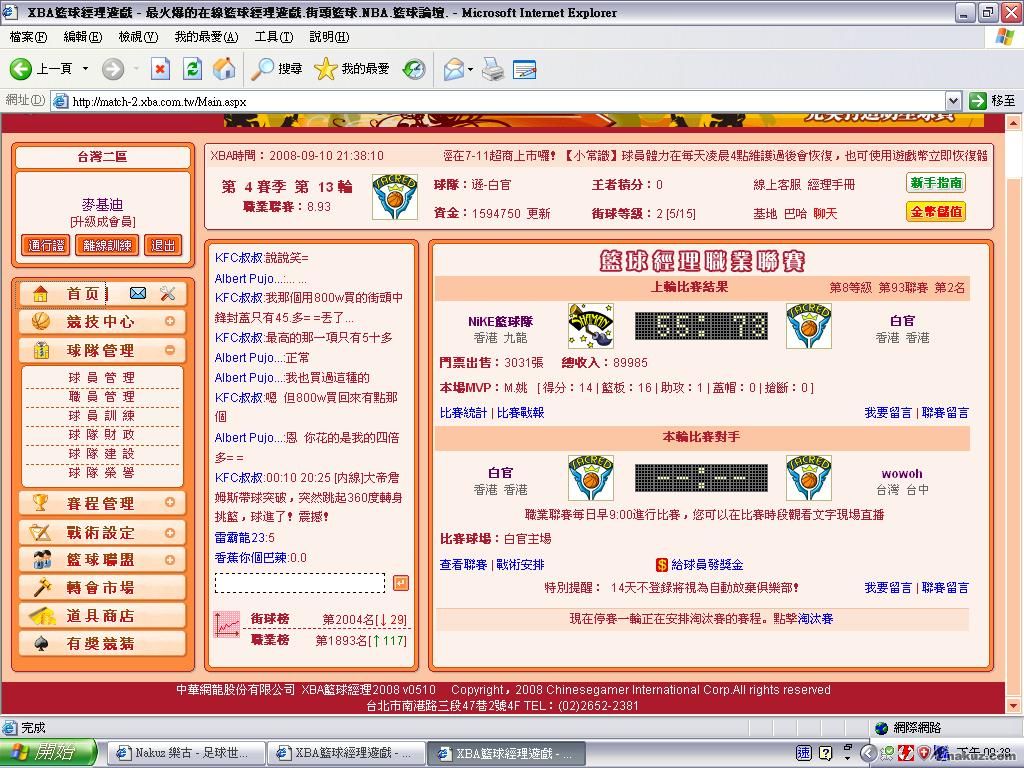
Task: Click the chat send arrow button
Action: click(x=400, y=583)
